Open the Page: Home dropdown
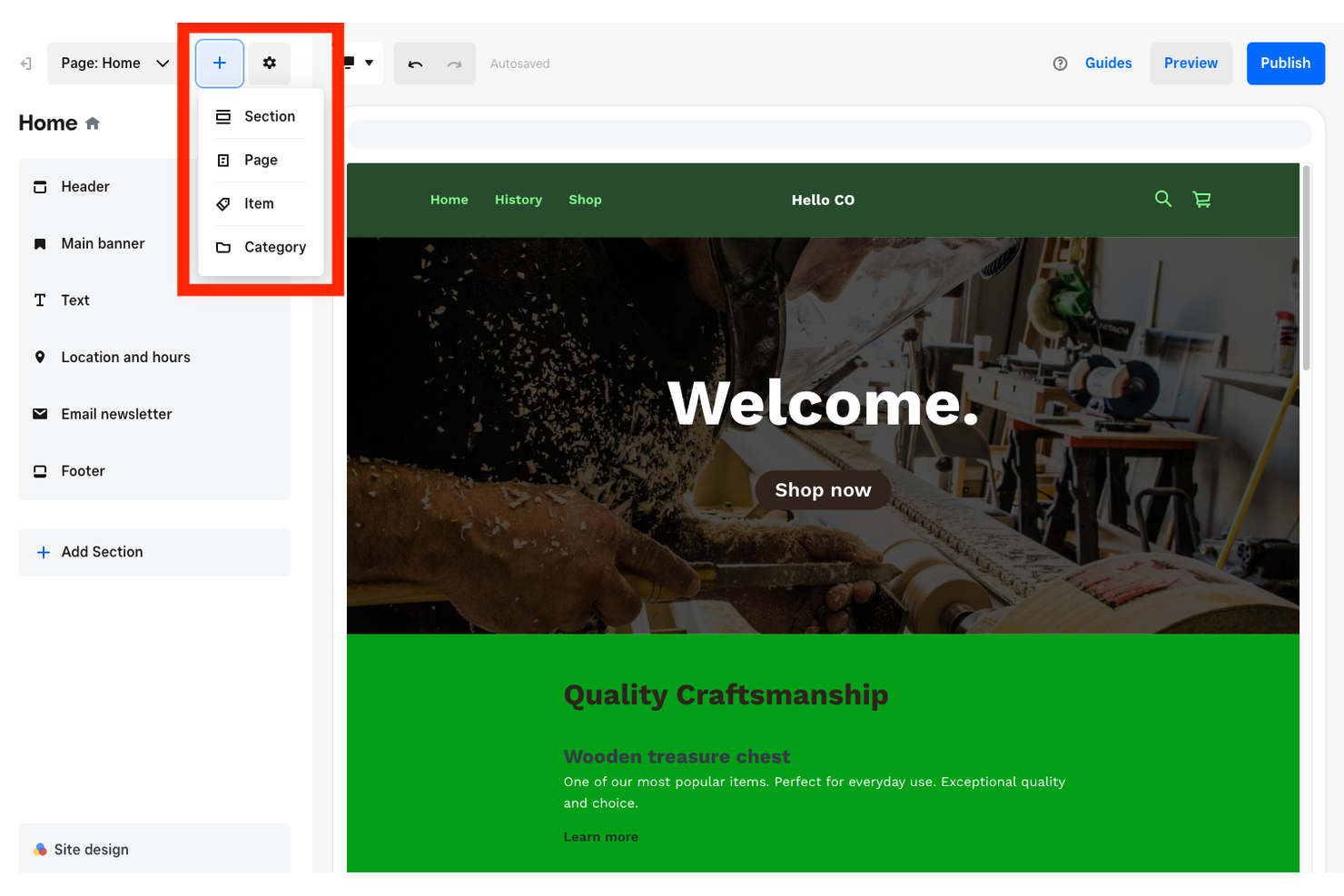Viewport: 1344px width, 896px height. pos(113,63)
